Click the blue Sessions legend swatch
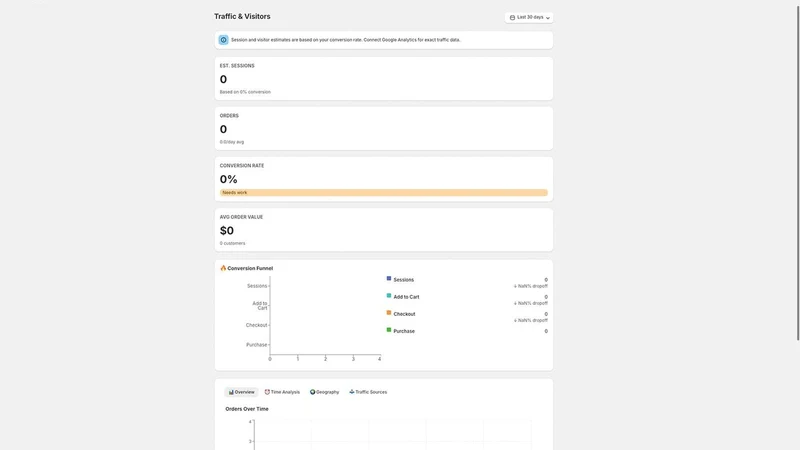The height and width of the screenshot is (450, 800). click(389, 279)
